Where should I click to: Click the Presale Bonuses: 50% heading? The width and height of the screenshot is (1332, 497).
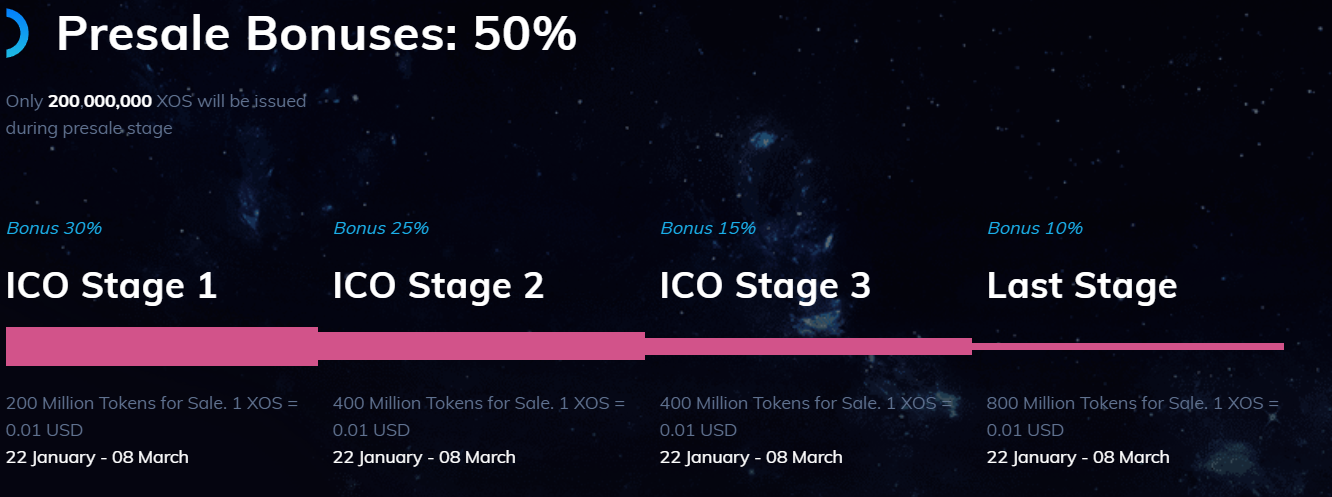(316, 35)
